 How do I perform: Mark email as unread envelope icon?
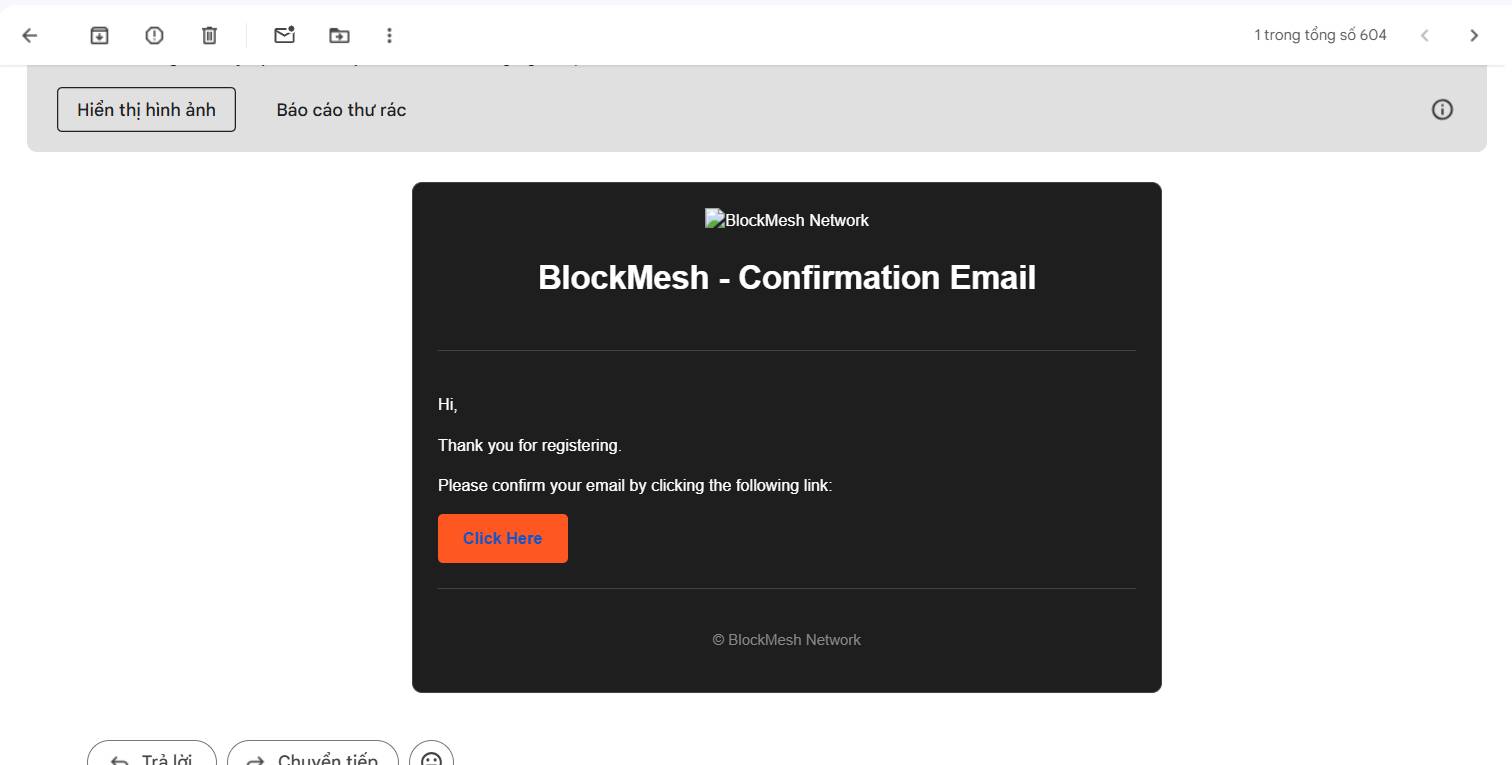pyautogui.click(x=285, y=36)
